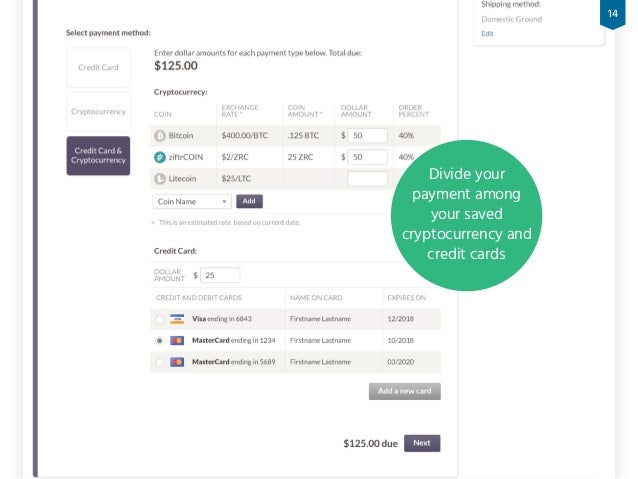Switch to the Cryptocurrency payment tab
The height and width of the screenshot is (479, 638).
pos(98,112)
